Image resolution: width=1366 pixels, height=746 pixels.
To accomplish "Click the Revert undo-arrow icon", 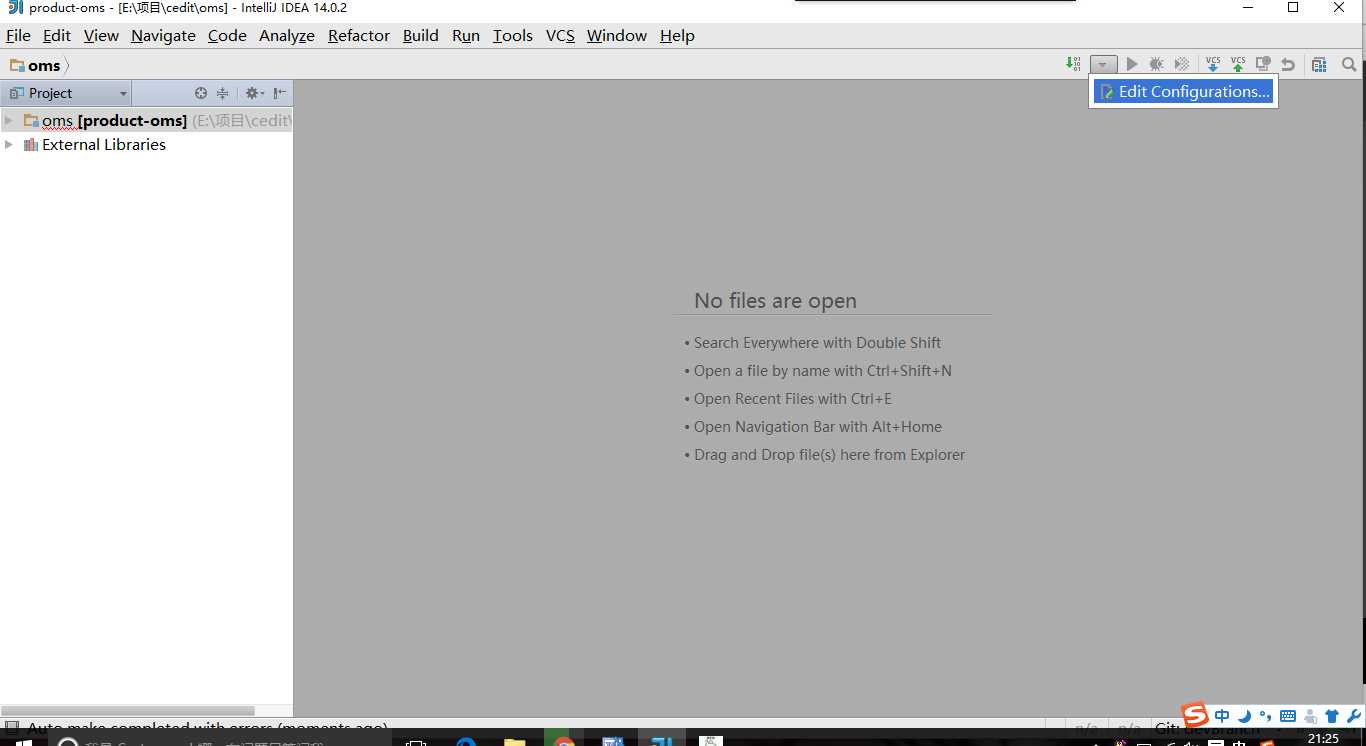I will click(x=1288, y=64).
